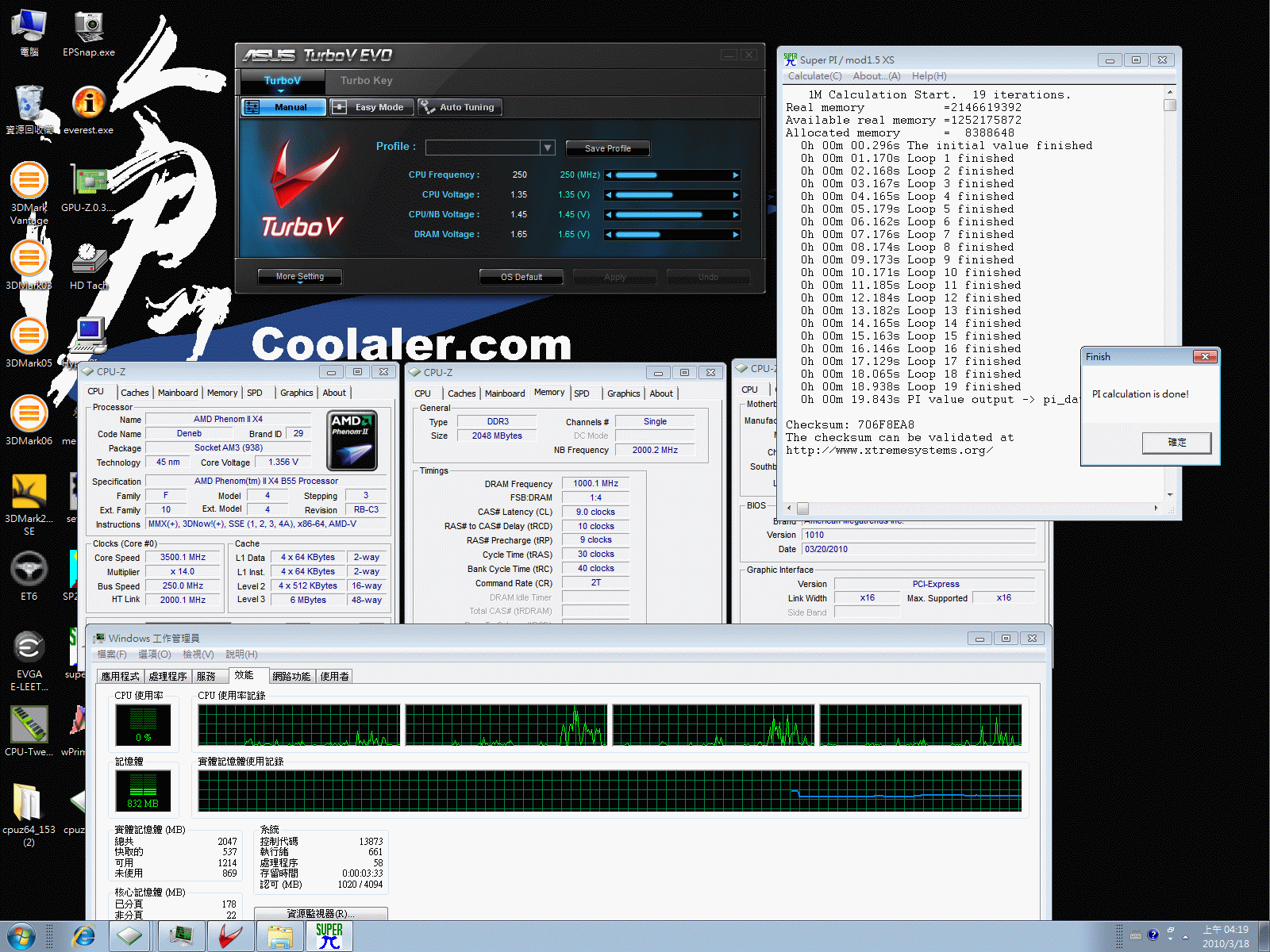Decrease CPU Frequency with left arrow
1270x952 pixels.
(609, 175)
